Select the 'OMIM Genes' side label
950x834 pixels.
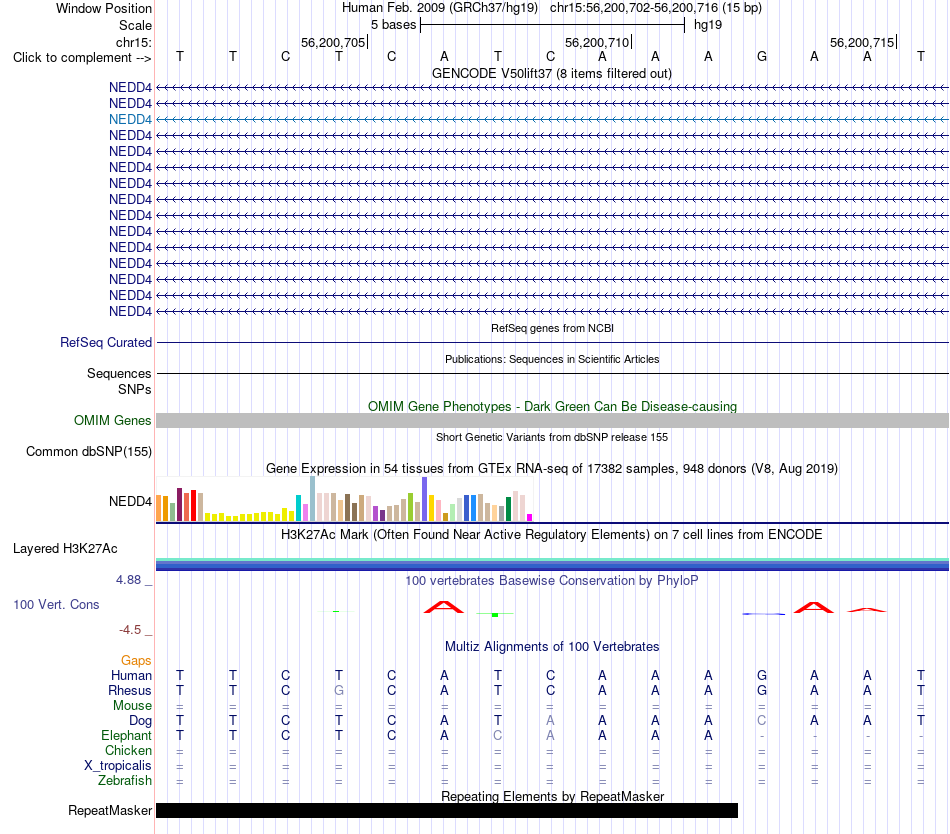click(x=112, y=420)
